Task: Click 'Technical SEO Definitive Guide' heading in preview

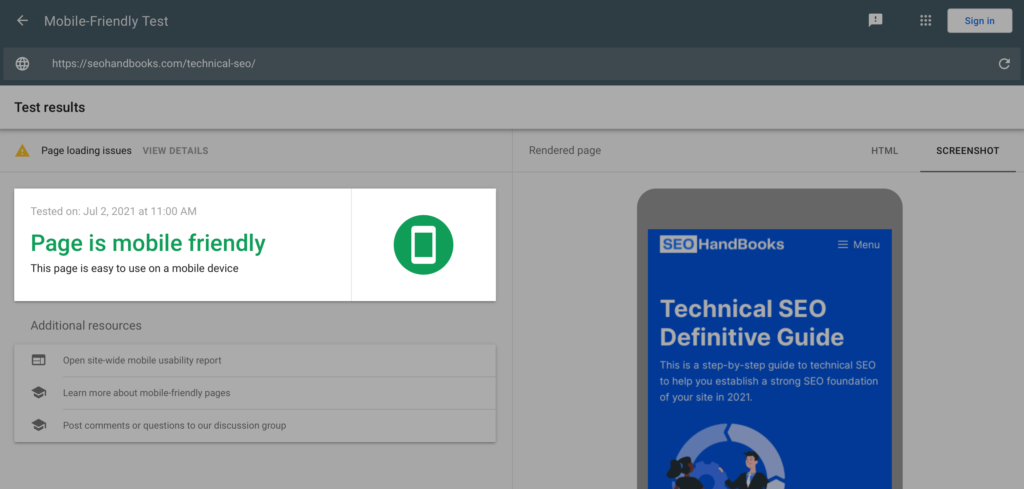Action: pyautogui.click(x=752, y=323)
